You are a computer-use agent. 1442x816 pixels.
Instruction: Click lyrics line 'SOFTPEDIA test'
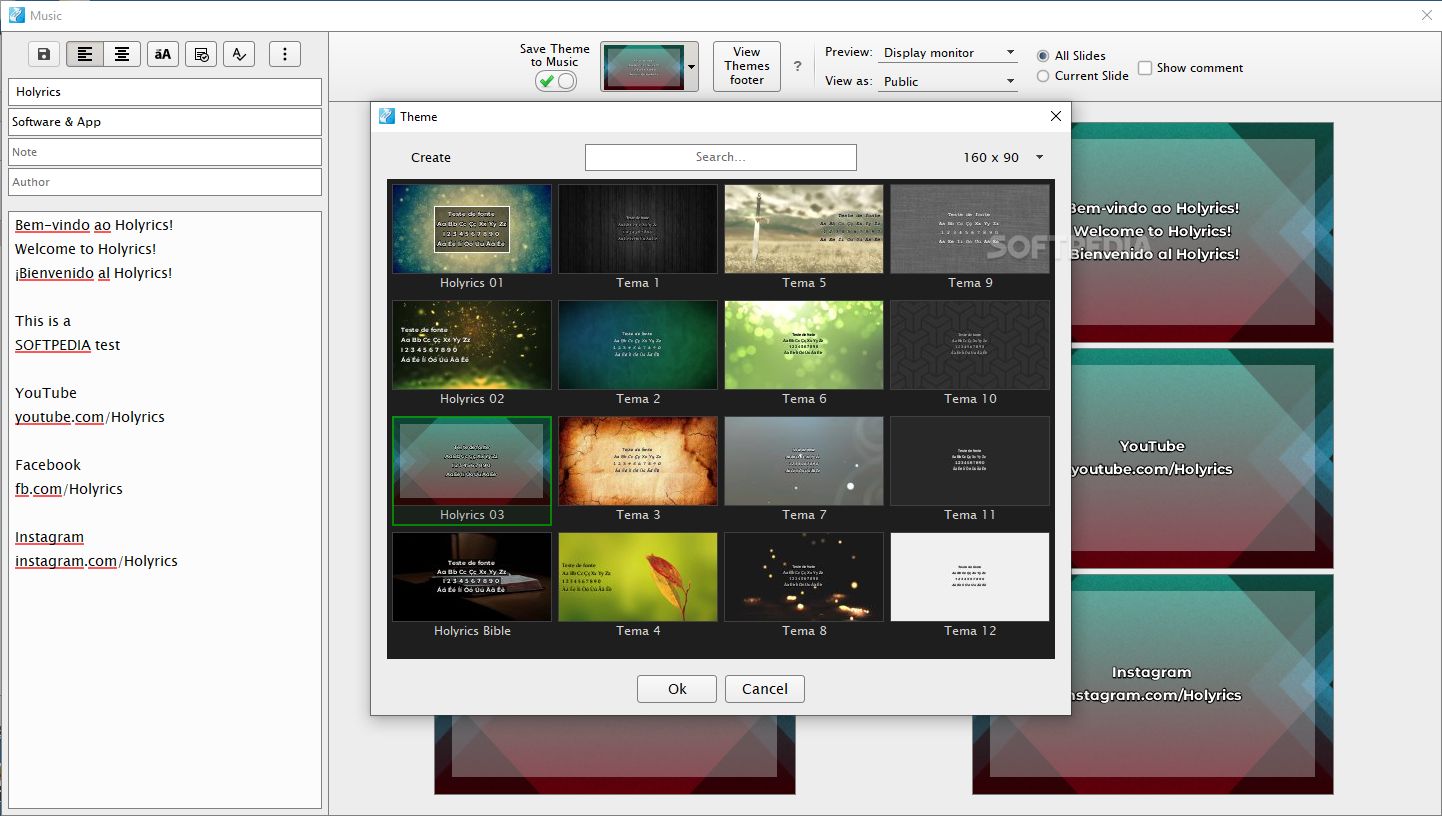pos(67,345)
